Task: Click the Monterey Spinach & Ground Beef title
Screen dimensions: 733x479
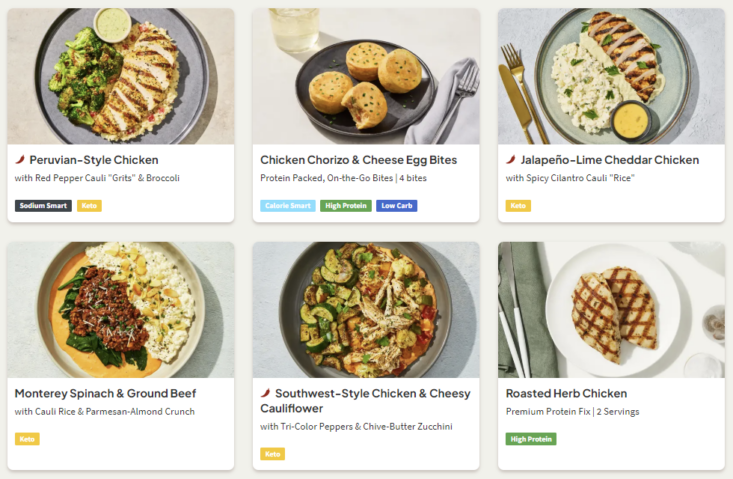Action: point(105,393)
